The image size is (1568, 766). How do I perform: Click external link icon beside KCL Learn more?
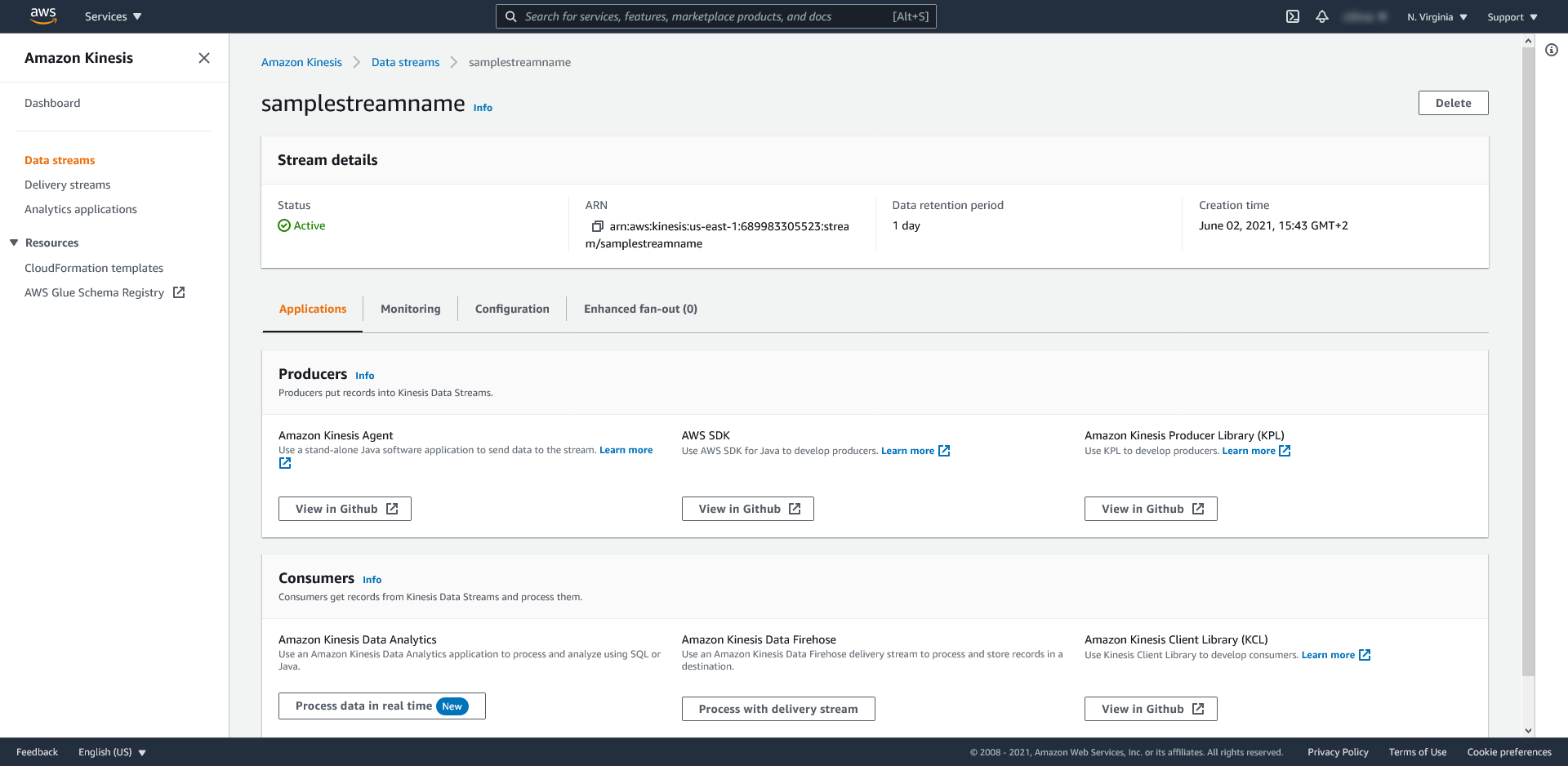(x=1365, y=655)
